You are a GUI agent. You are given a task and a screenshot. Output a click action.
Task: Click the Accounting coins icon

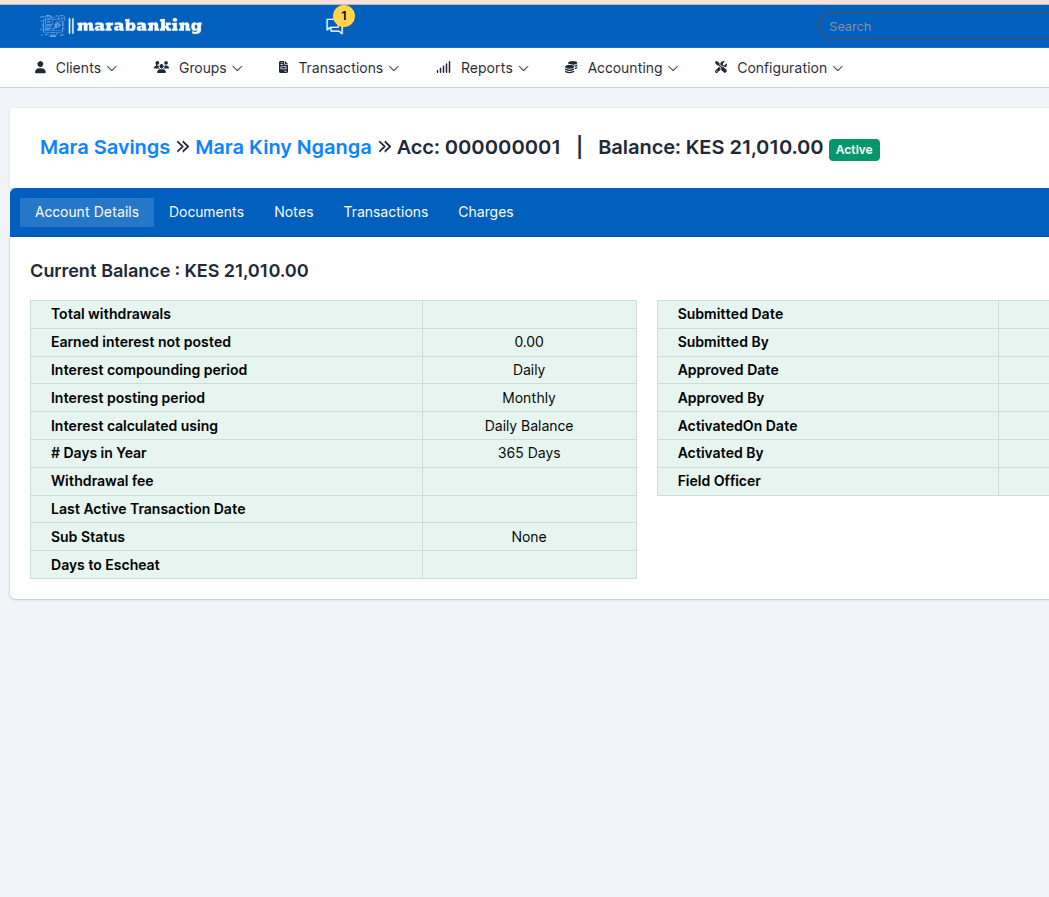pyautogui.click(x=571, y=67)
